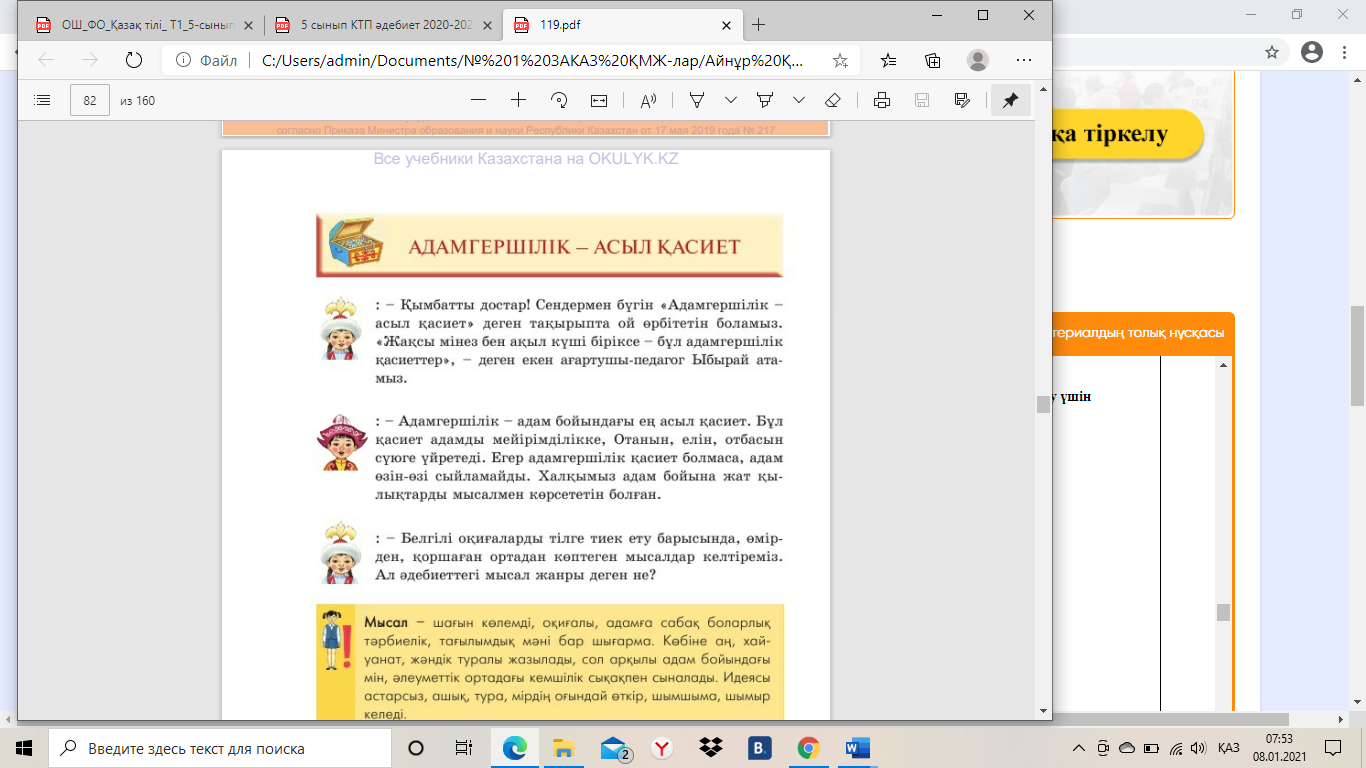The image size is (1366, 768).
Task: Click the page number field showing 82
Action: 90,100
